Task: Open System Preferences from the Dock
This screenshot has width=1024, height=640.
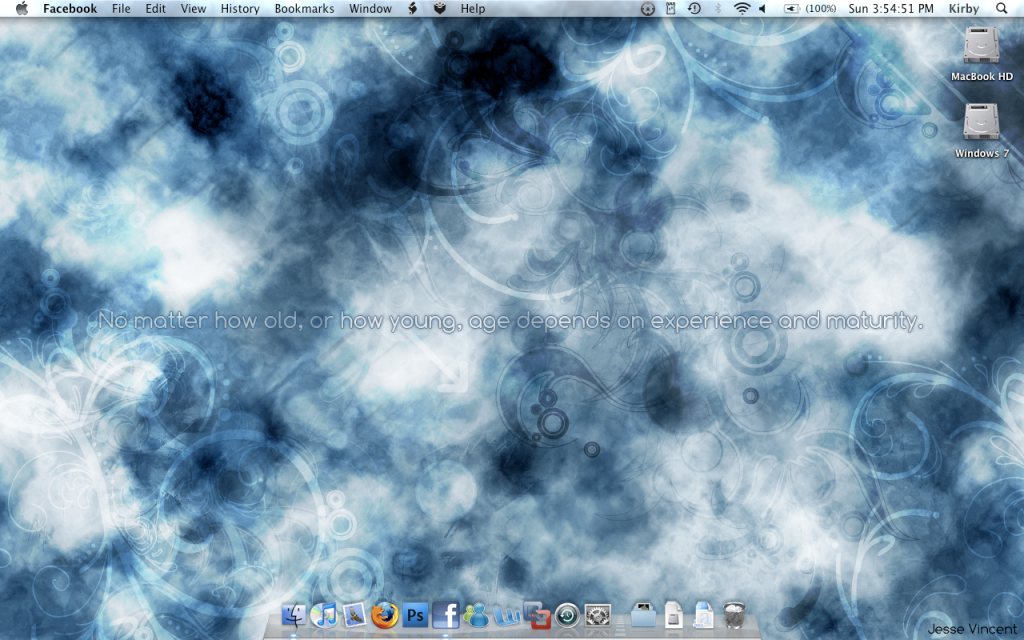Action: (598, 615)
